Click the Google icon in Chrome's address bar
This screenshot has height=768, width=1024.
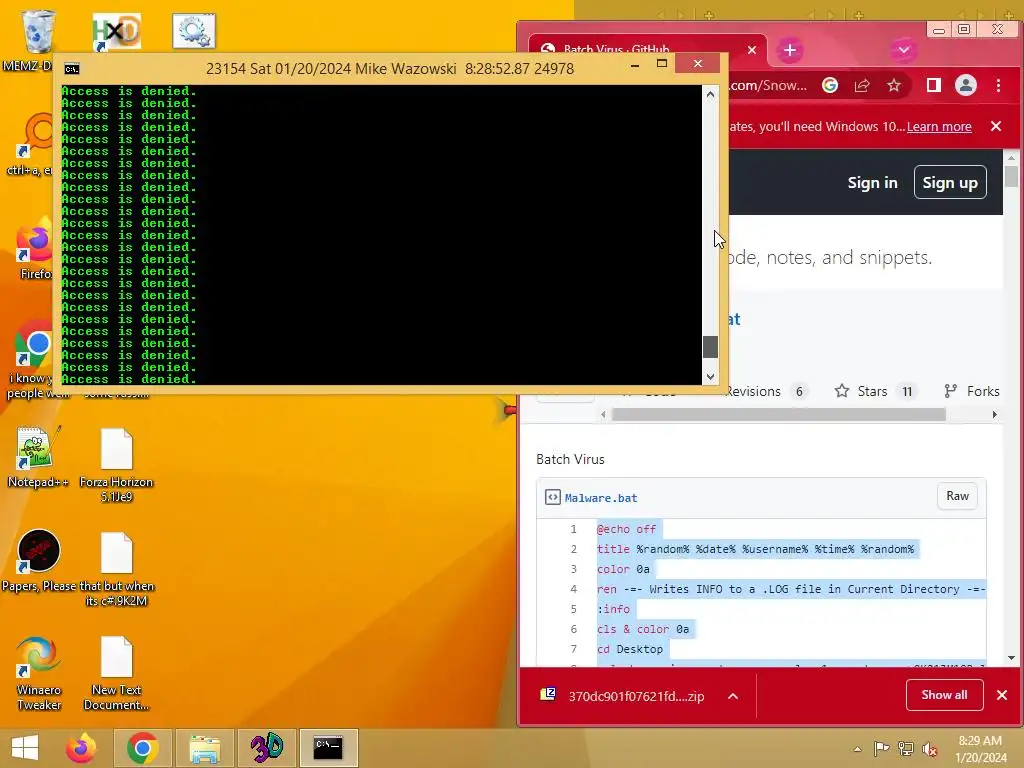pos(830,86)
